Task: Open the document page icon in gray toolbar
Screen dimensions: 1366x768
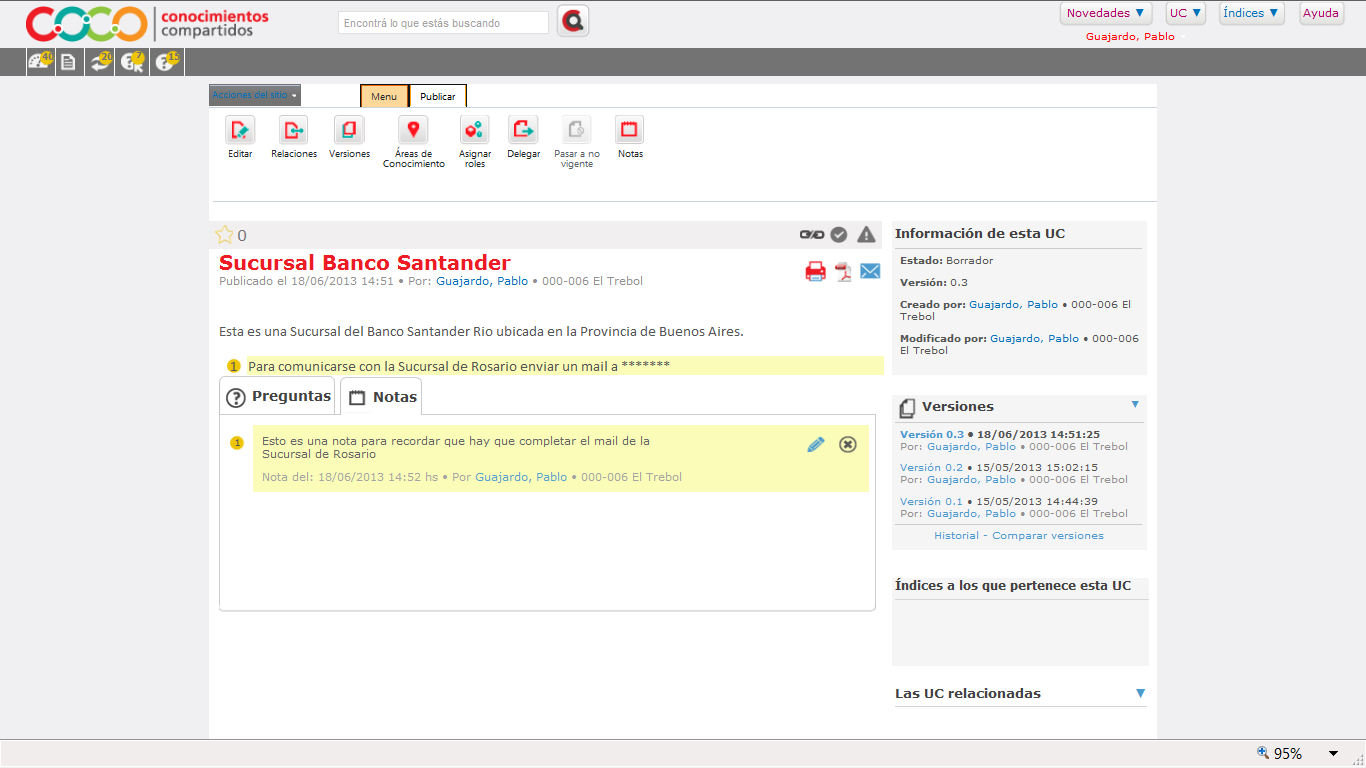Action: 68,62
